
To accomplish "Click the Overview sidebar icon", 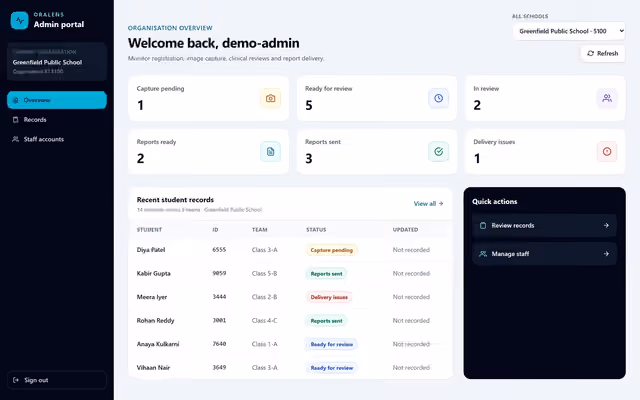I will coord(16,100).
